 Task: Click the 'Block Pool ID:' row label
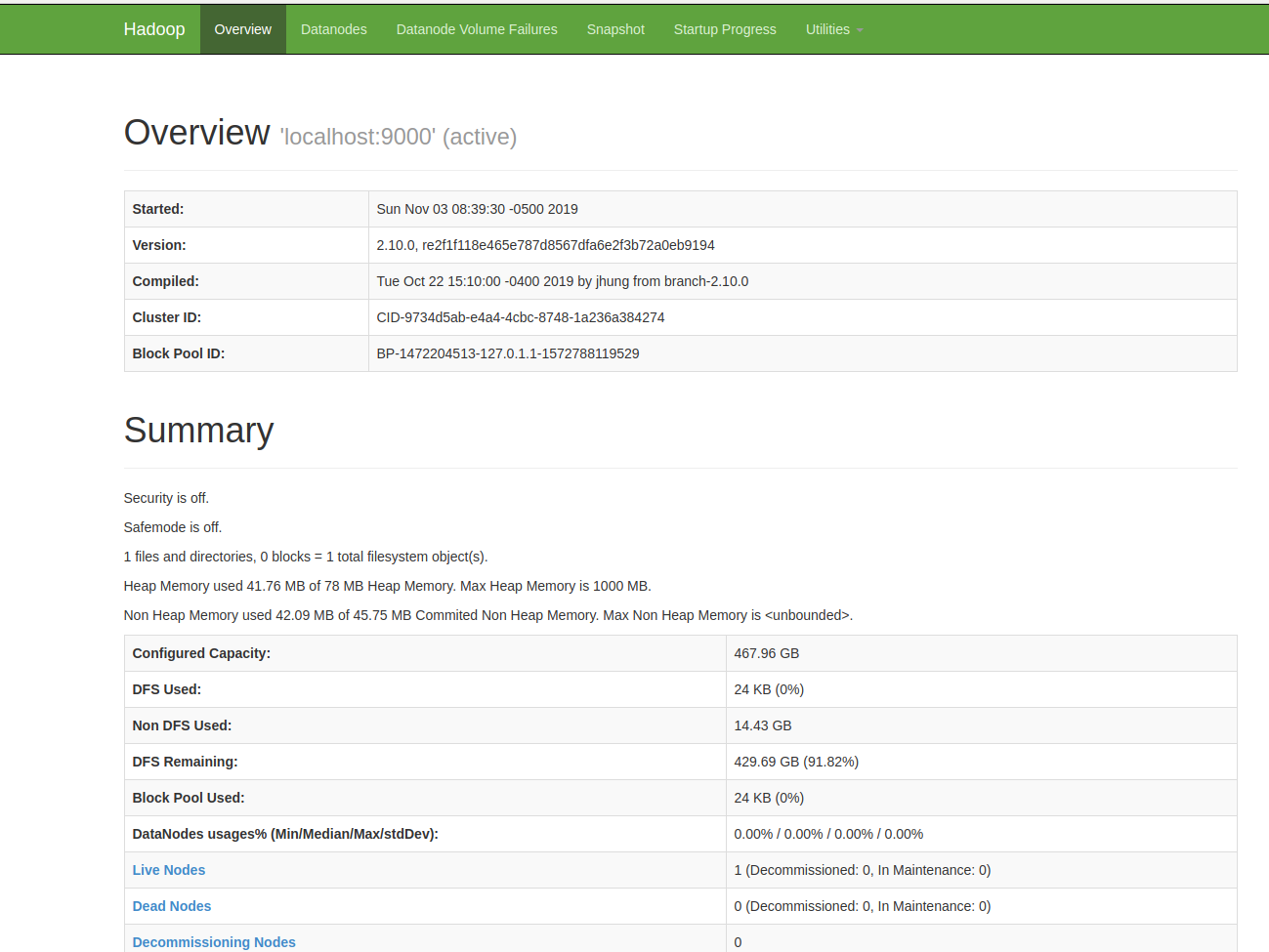(179, 353)
